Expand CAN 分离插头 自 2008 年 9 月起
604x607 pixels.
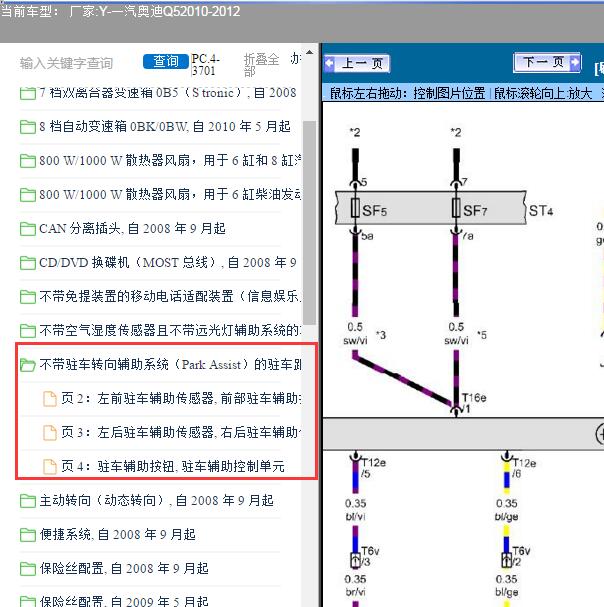click(x=132, y=228)
